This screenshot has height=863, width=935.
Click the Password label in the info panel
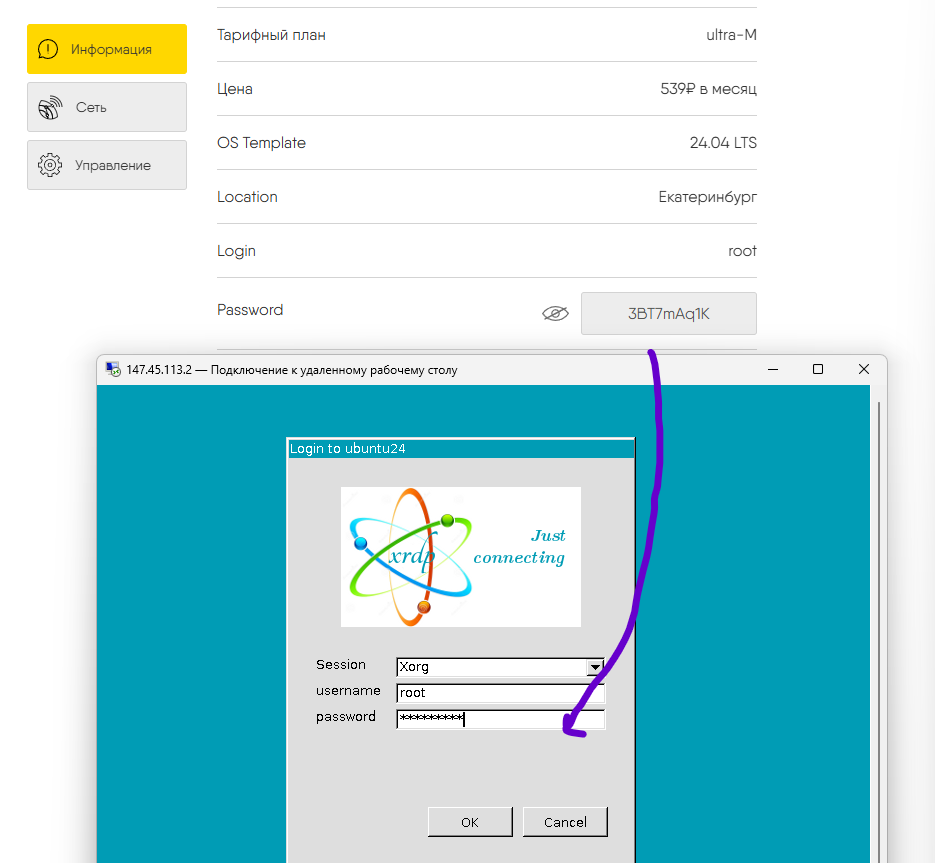coord(250,310)
